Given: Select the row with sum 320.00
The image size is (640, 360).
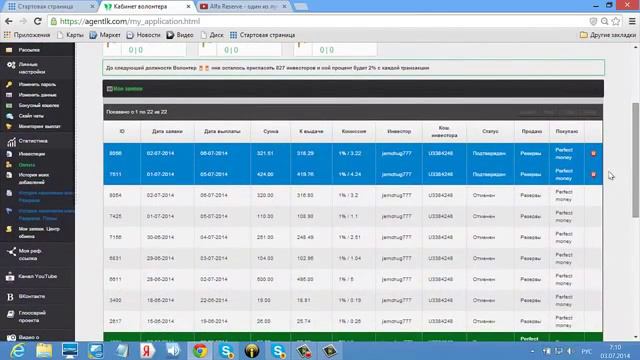Looking at the screenshot, I should [353, 196].
